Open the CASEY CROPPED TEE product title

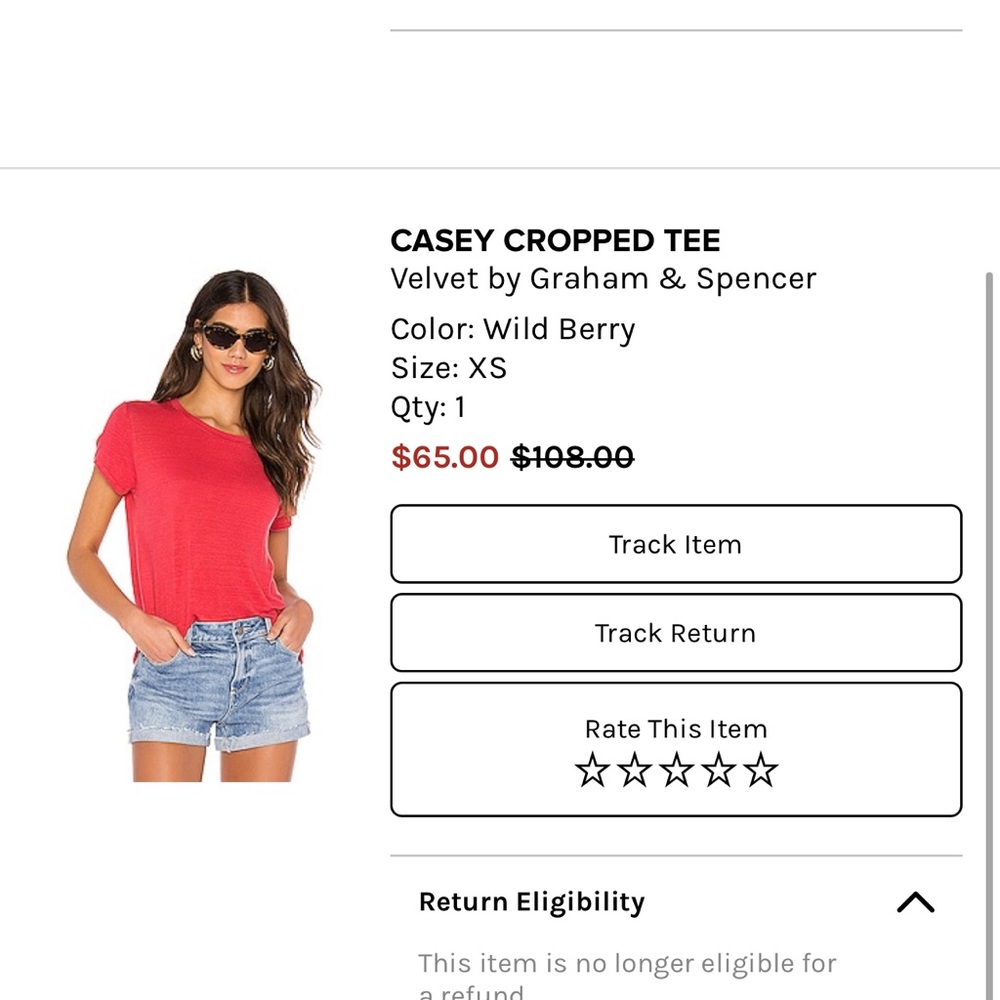pyautogui.click(x=556, y=240)
